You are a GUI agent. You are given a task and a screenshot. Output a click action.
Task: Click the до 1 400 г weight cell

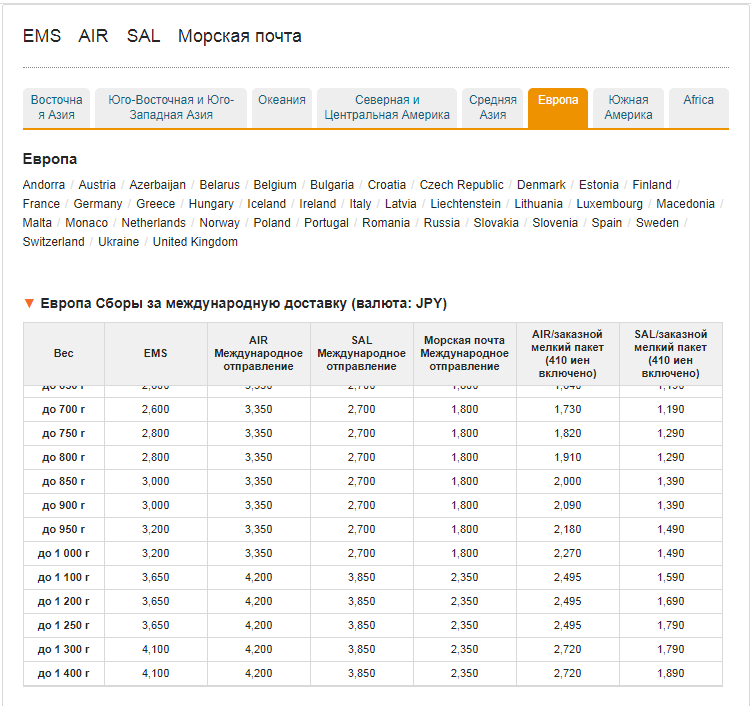64,673
